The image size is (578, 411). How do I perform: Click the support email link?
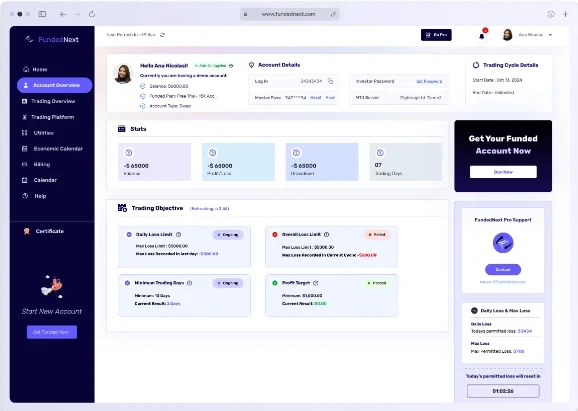(x=503, y=282)
